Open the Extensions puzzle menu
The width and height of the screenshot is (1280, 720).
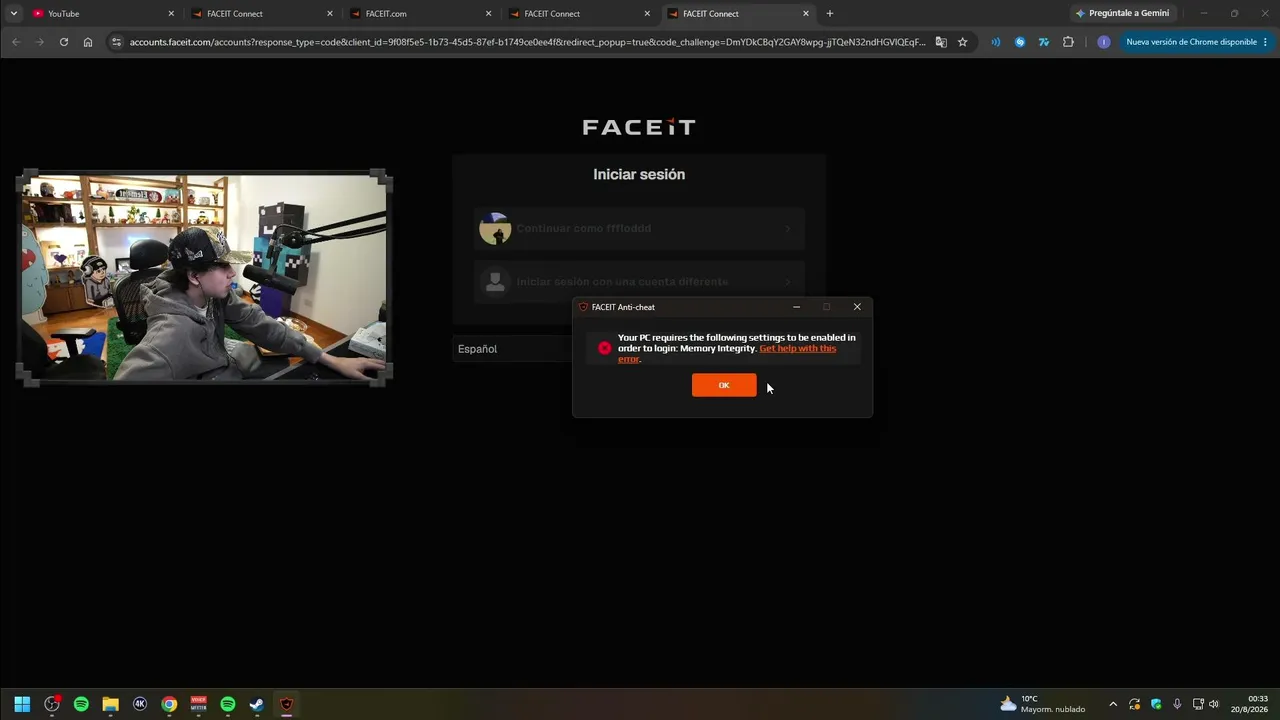(x=1068, y=42)
